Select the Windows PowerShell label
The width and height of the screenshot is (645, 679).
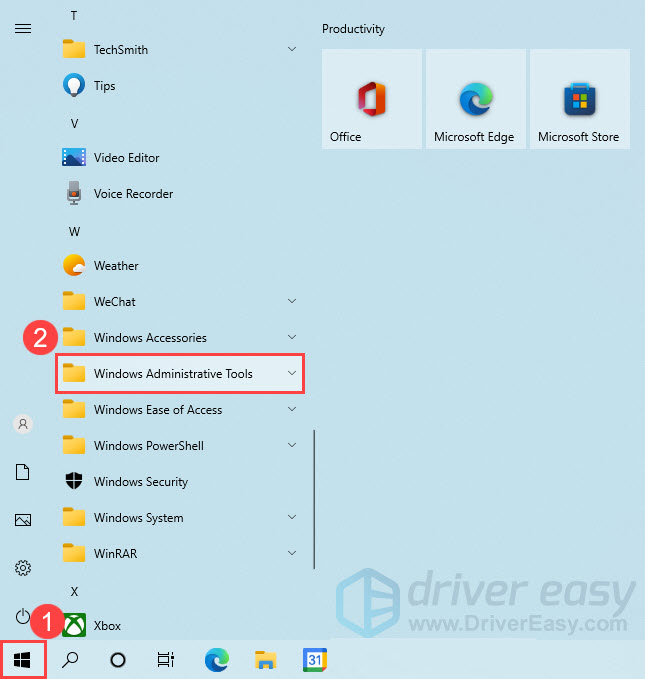[x=149, y=446]
